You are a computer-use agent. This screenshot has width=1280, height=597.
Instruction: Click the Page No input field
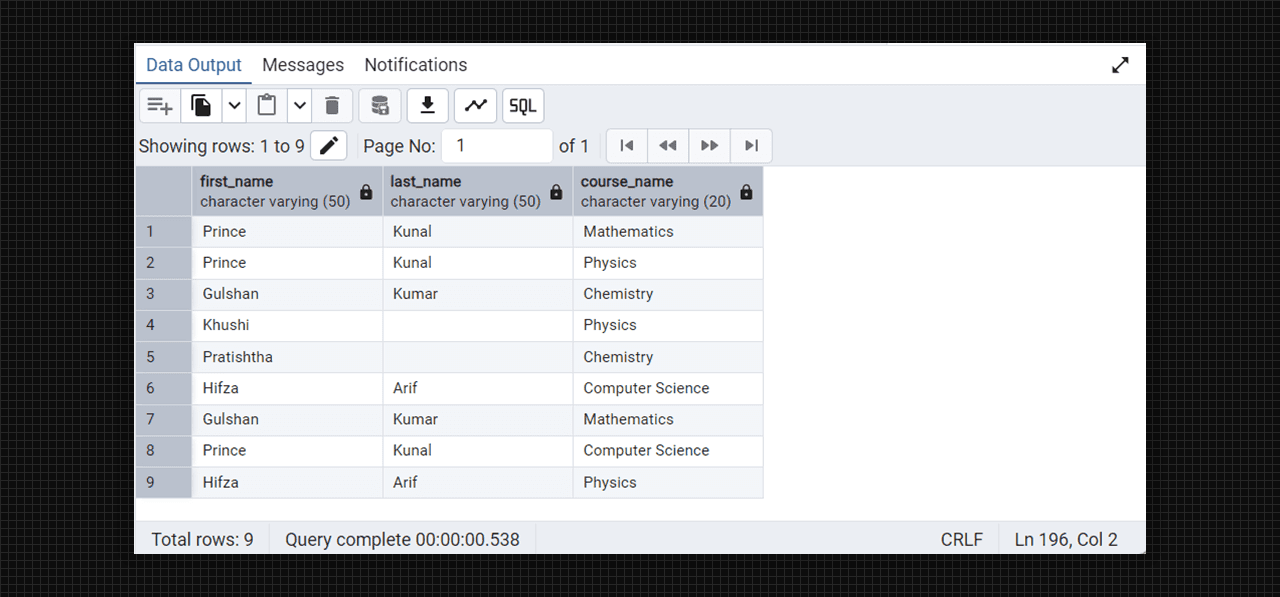(497, 146)
